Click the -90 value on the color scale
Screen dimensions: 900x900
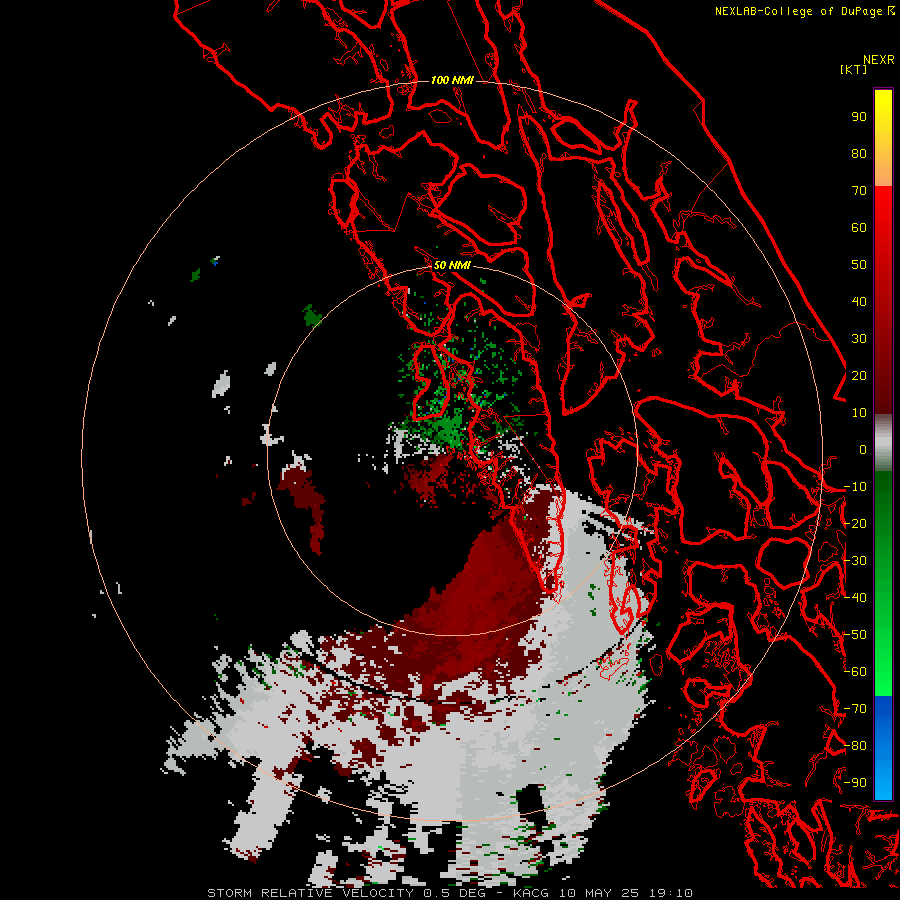(855, 782)
